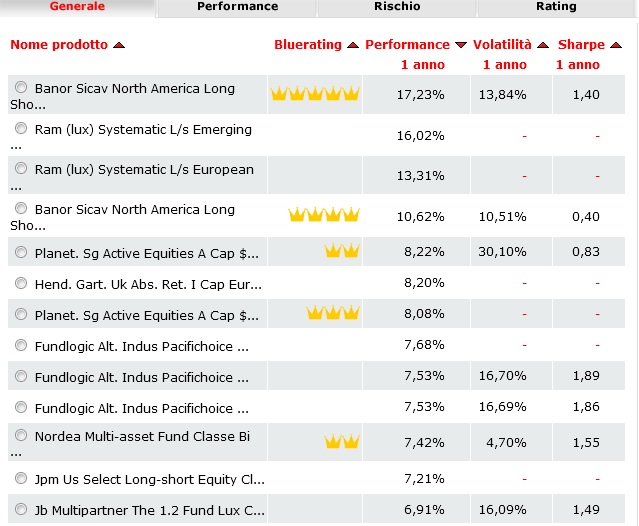The width and height of the screenshot is (639, 526).
Task: Click the 1,89 Sharpe value
Action: 586,376
